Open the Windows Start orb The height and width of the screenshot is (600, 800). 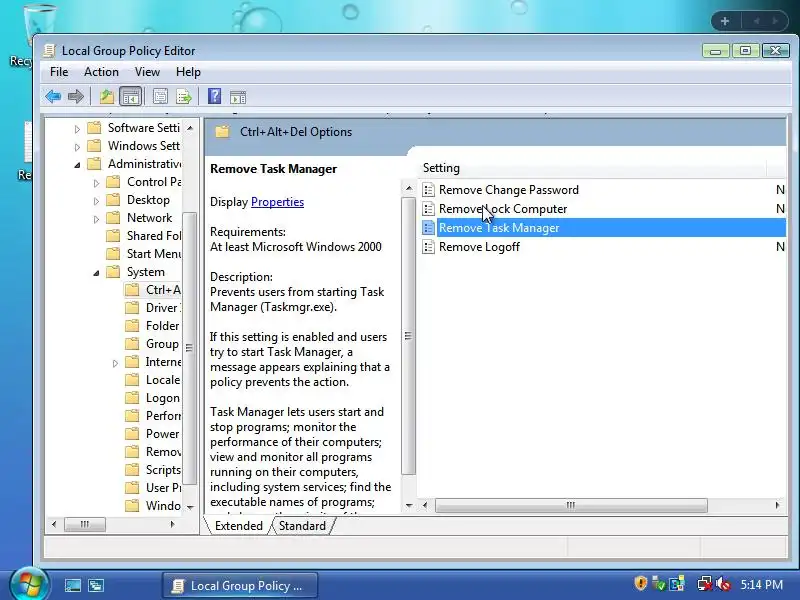coord(29,584)
